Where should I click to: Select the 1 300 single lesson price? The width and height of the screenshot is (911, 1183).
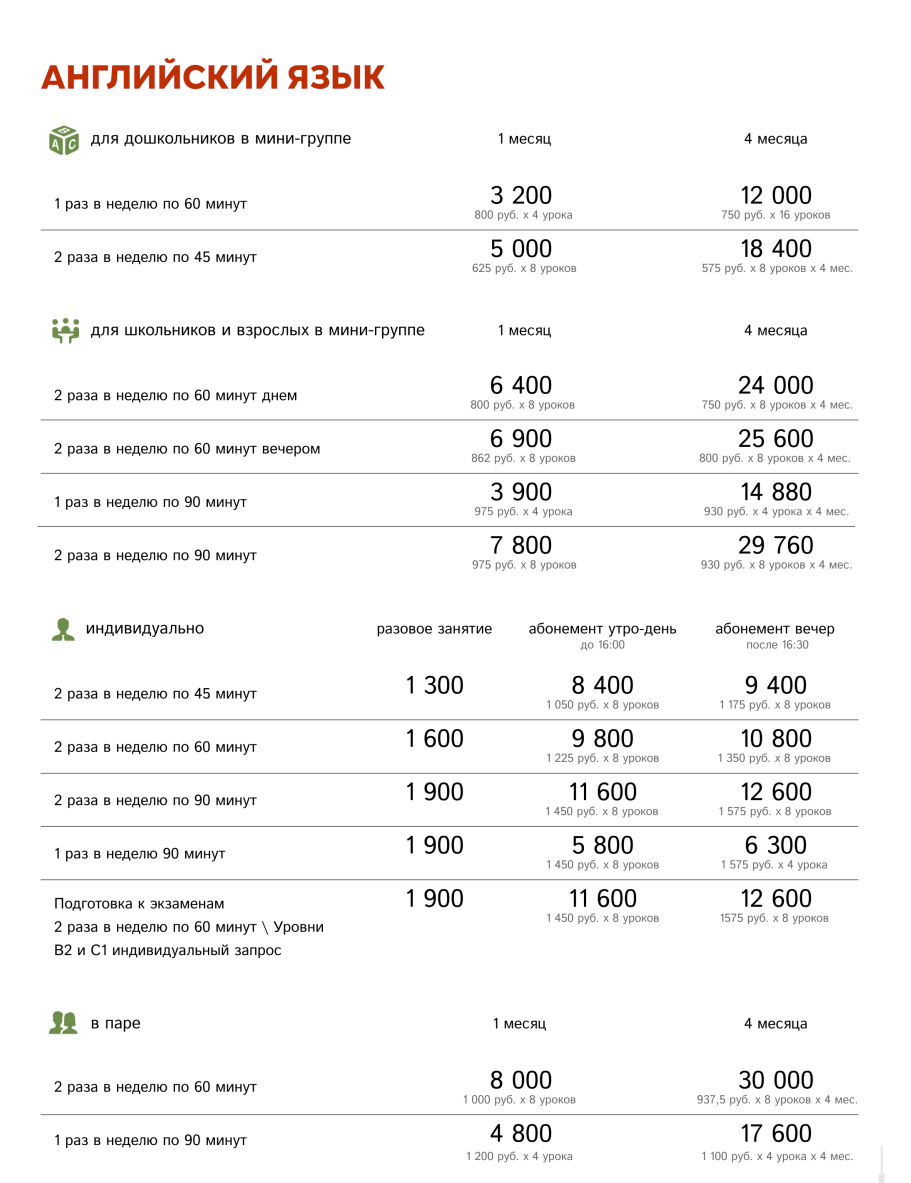[435, 686]
